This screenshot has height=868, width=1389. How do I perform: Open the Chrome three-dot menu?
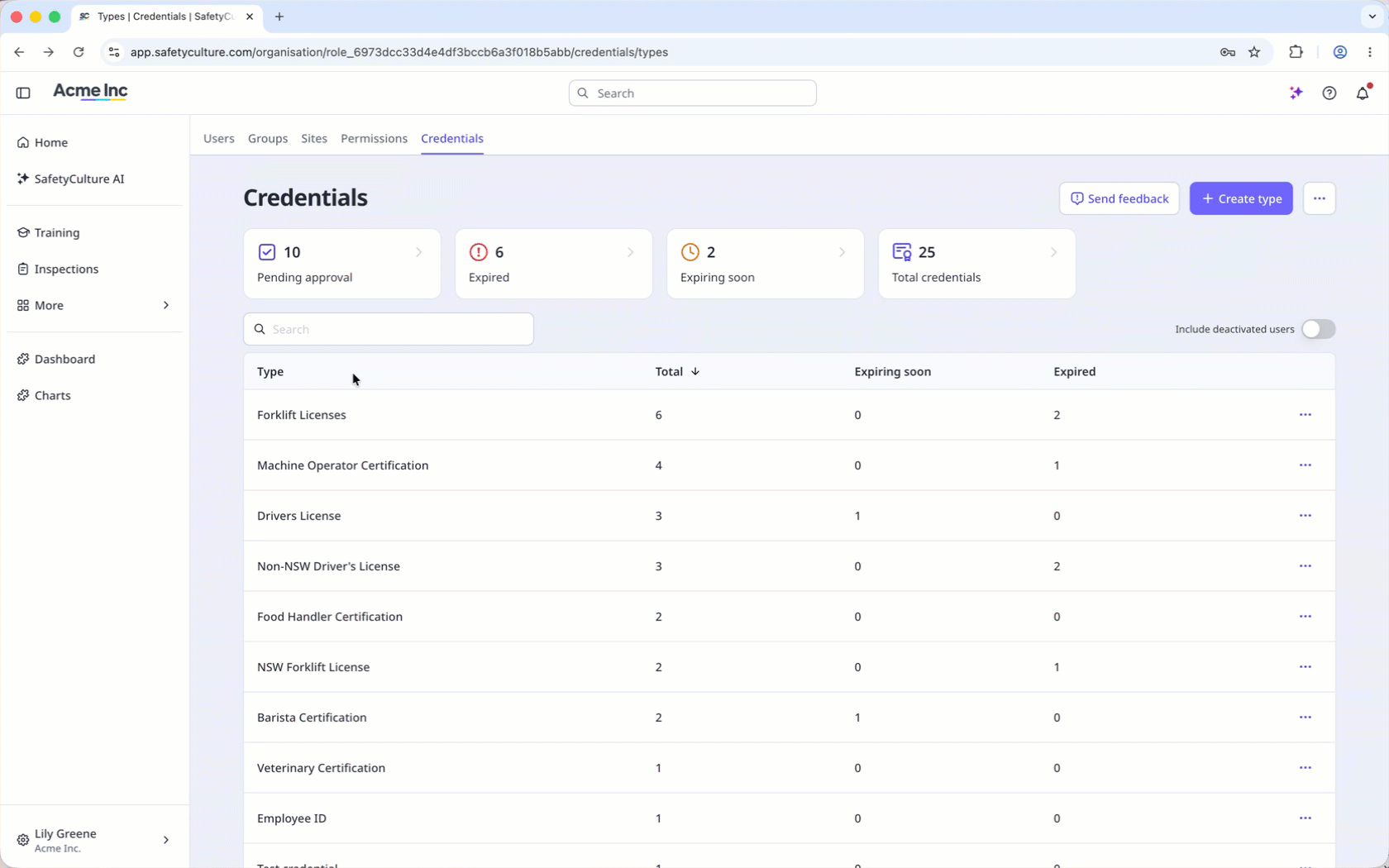[1370, 52]
